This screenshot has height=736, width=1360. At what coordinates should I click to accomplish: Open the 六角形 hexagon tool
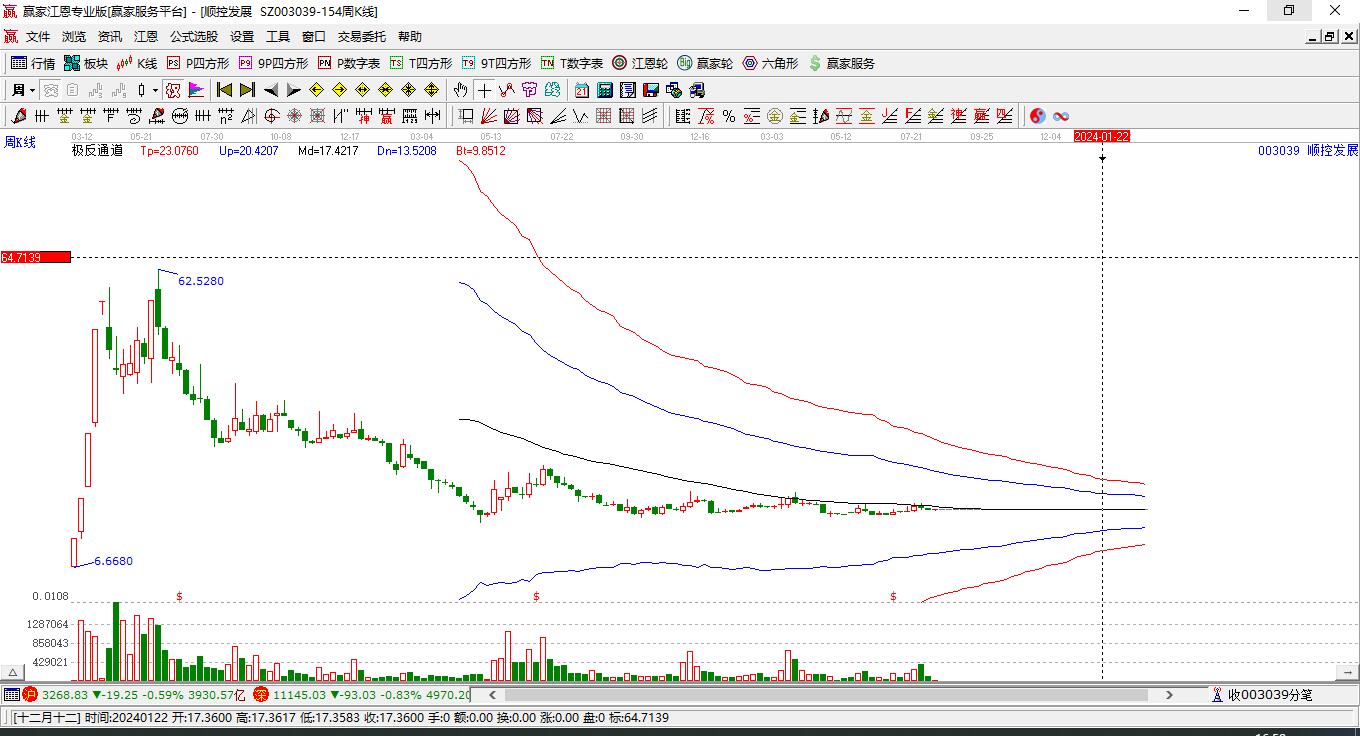click(x=770, y=63)
